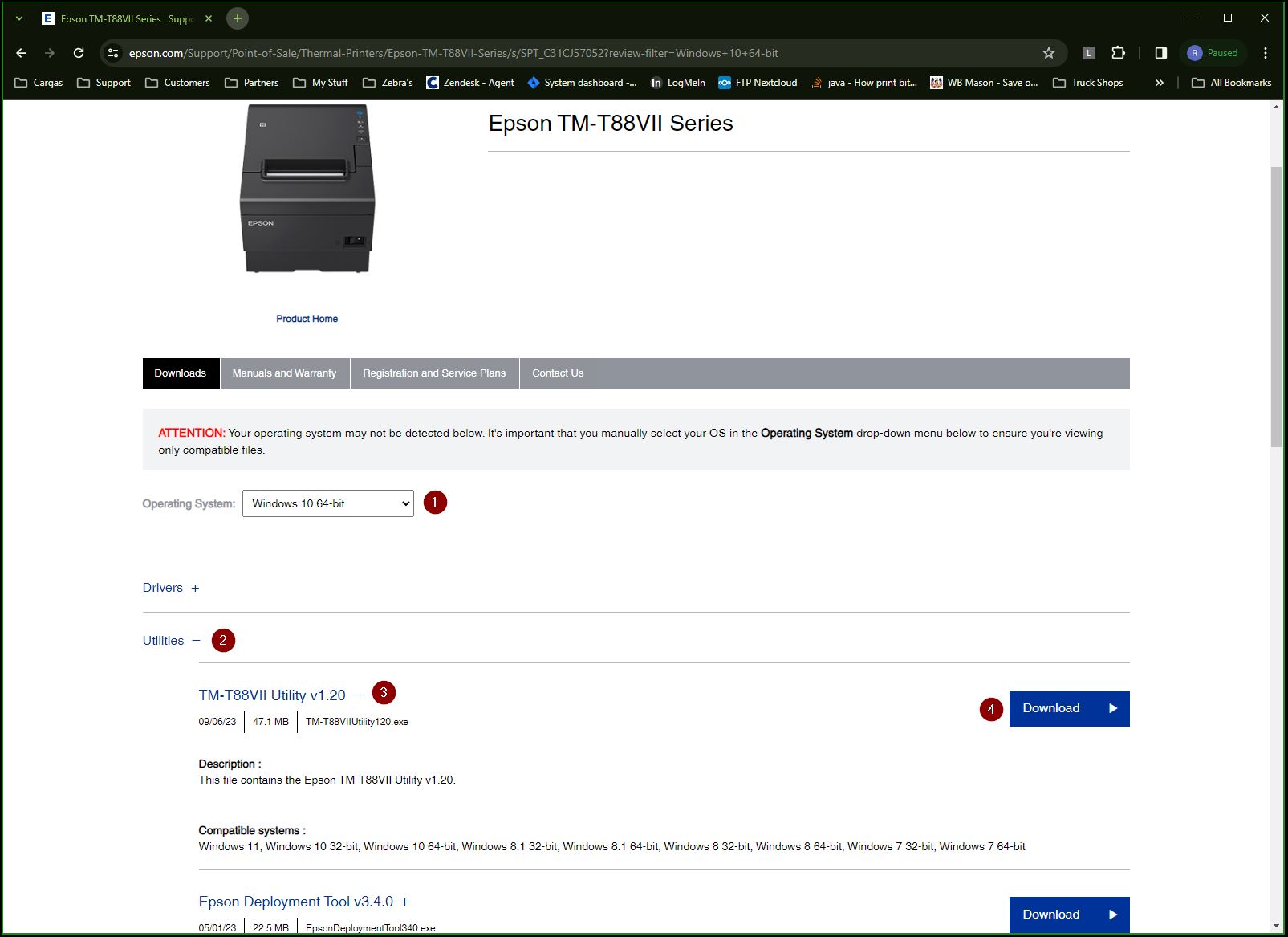
Task: Open All Bookmarks folder
Action: pyautogui.click(x=1232, y=83)
